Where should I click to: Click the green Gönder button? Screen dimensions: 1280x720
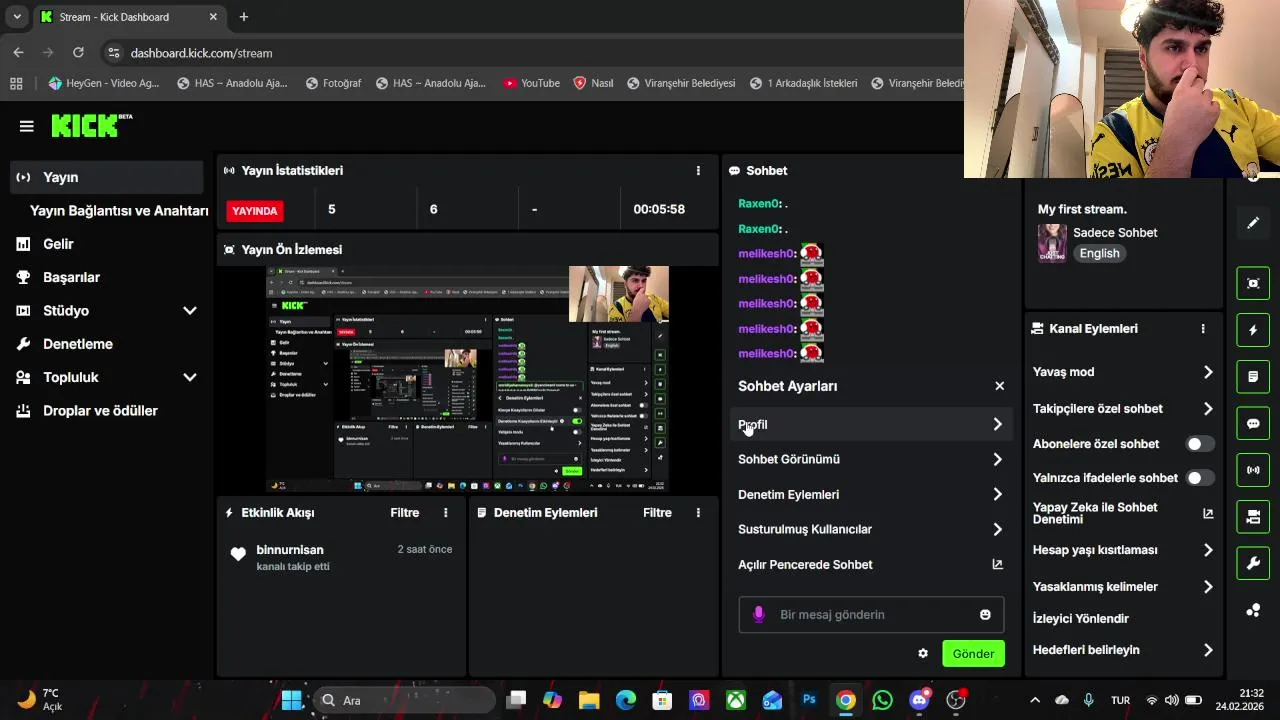(973, 653)
